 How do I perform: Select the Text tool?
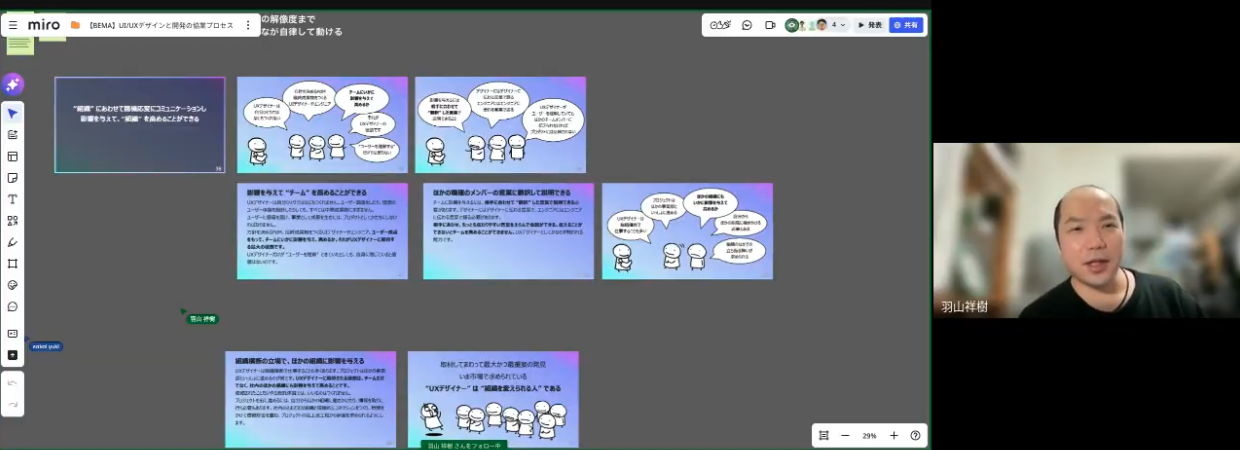[13, 199]
